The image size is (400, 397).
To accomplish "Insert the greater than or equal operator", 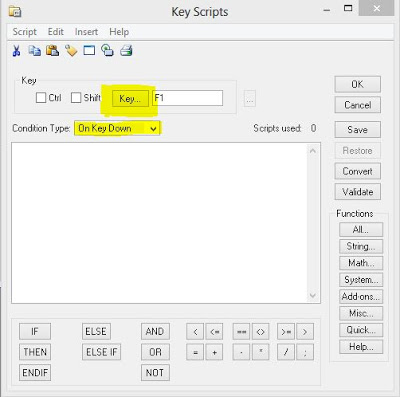I will 286,332.
